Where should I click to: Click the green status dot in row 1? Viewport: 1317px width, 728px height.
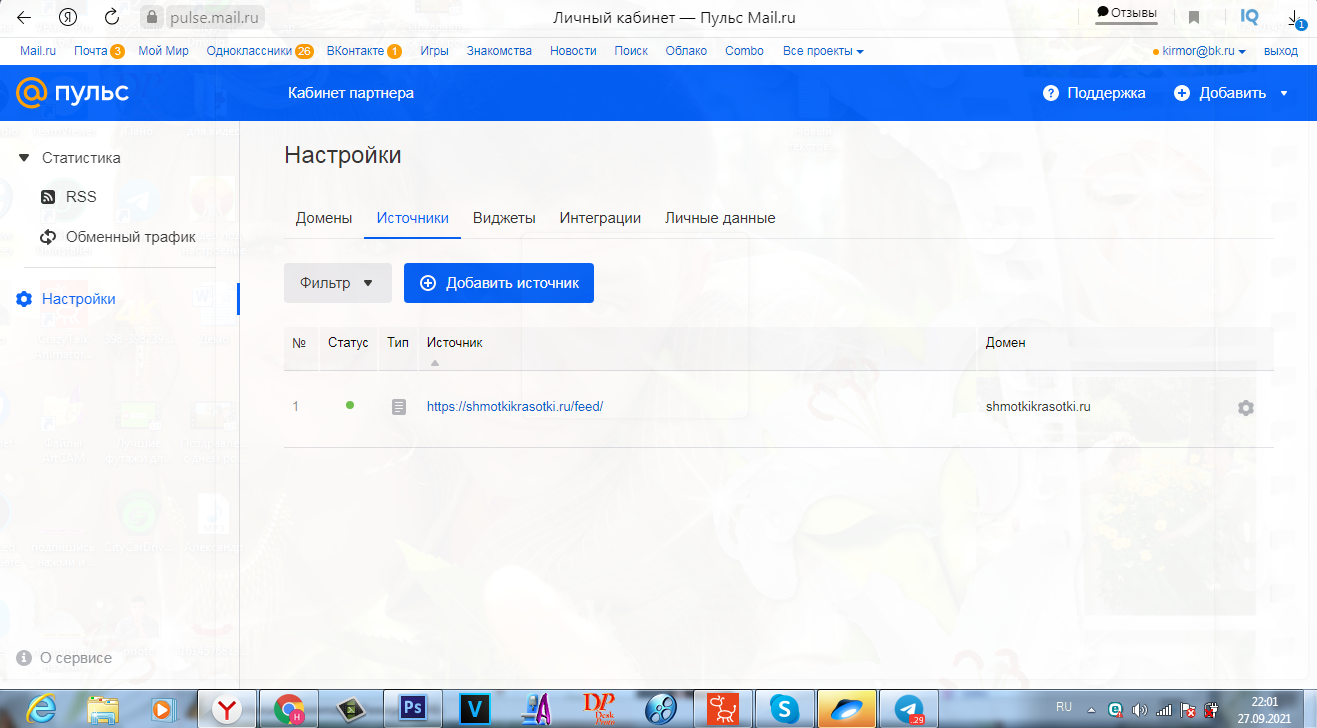click(349, 405)
